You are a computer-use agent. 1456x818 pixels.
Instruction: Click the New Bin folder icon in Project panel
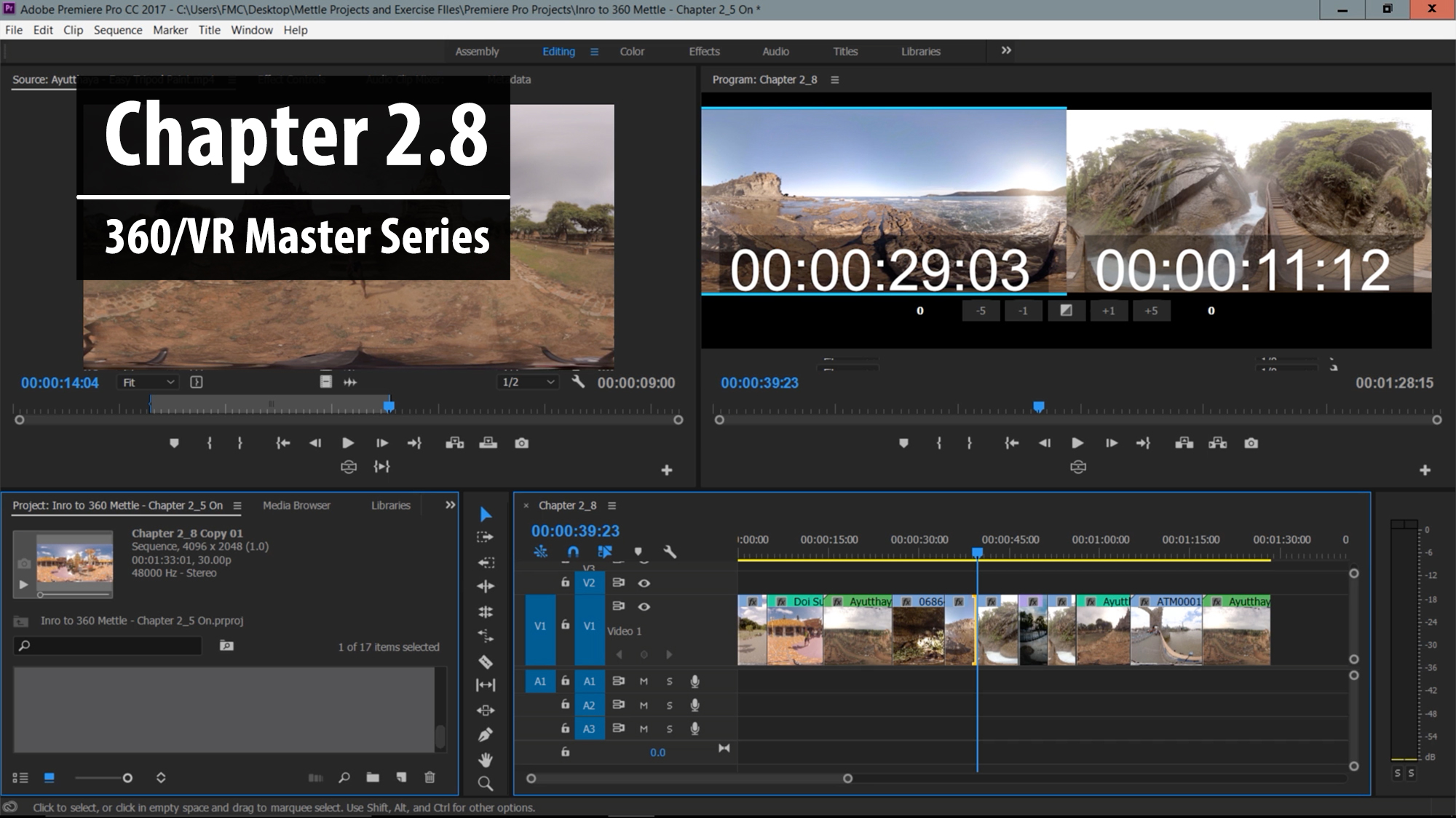click(x=373, y=778)
